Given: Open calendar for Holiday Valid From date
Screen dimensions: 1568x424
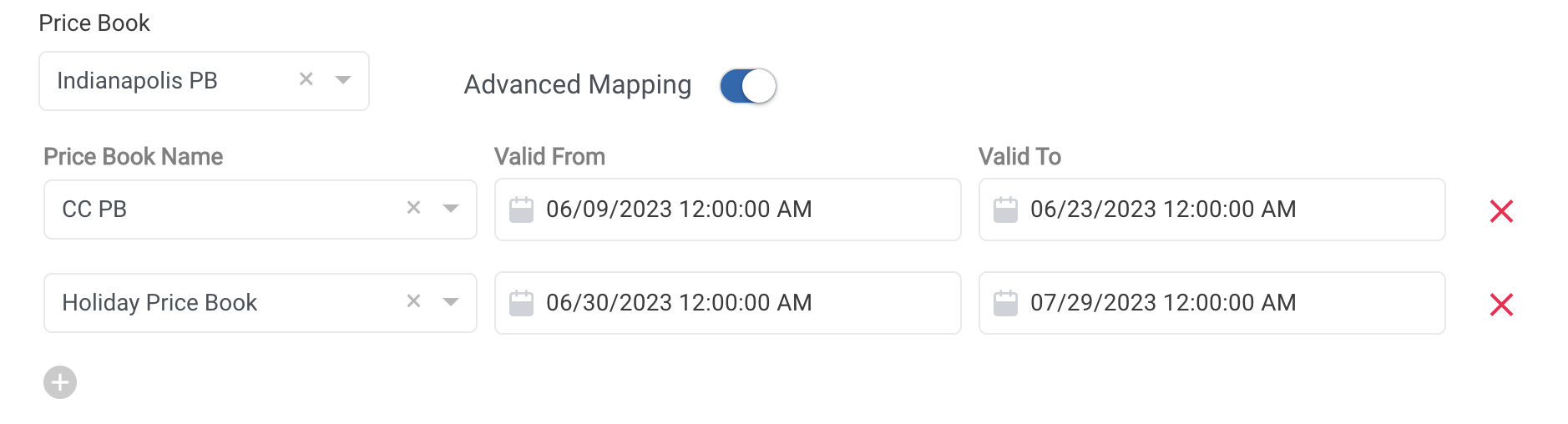Looking at the screenshot, I should (x=522, y=303).
